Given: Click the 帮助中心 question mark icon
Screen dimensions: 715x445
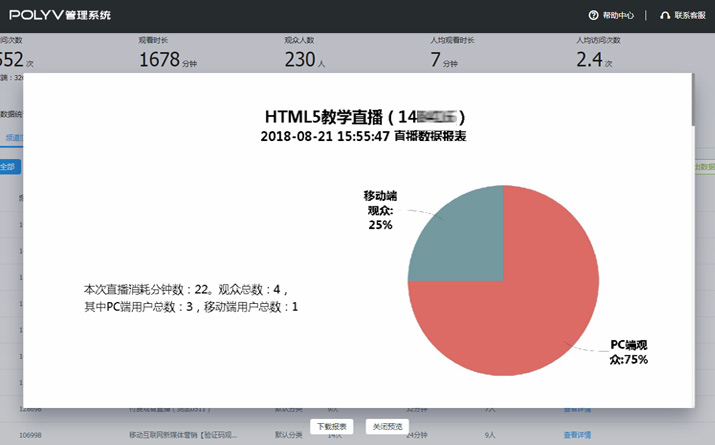Looking at the screenshot, I should pos(593,15).
